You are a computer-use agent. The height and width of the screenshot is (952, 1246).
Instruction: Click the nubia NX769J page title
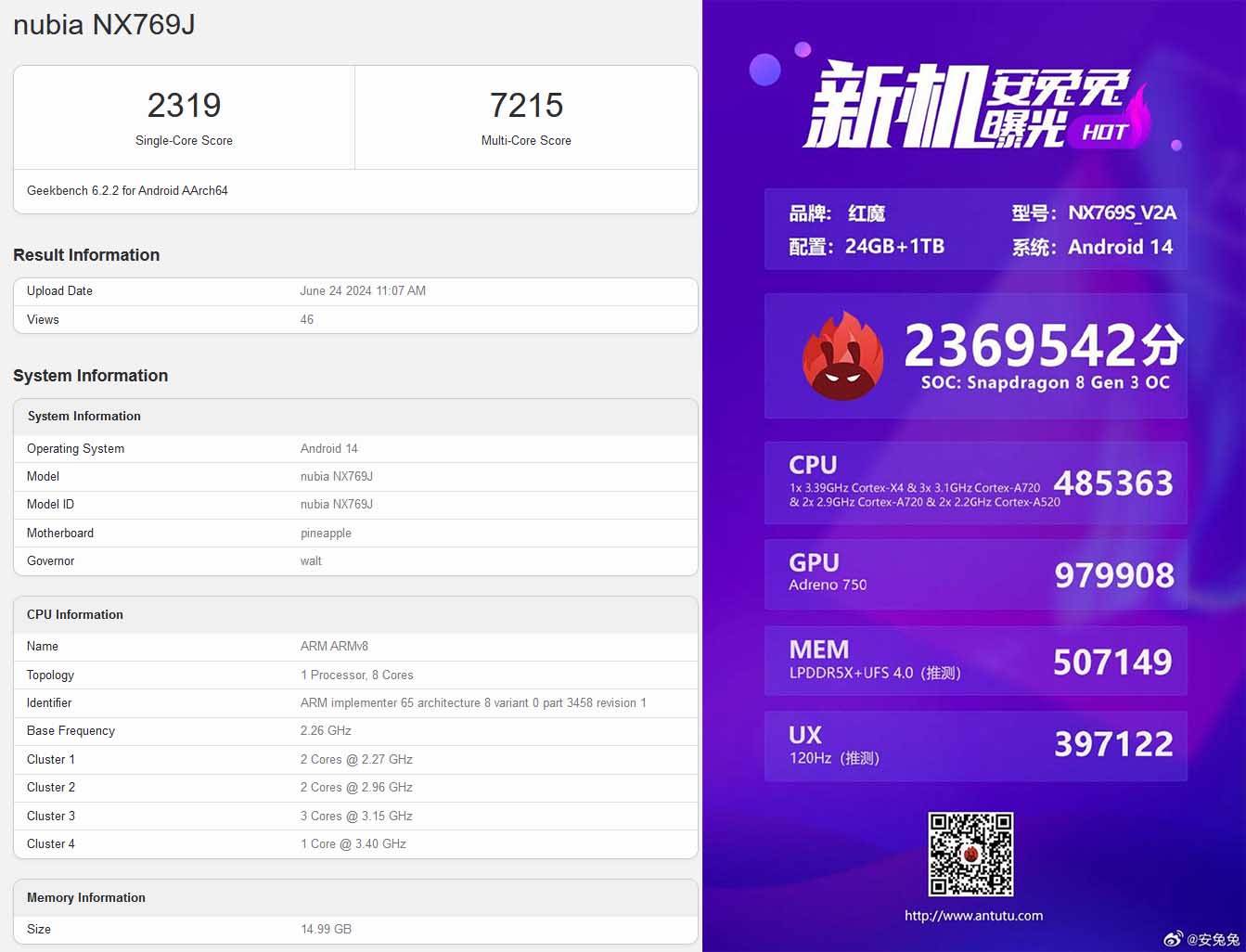tap(104, 25)
